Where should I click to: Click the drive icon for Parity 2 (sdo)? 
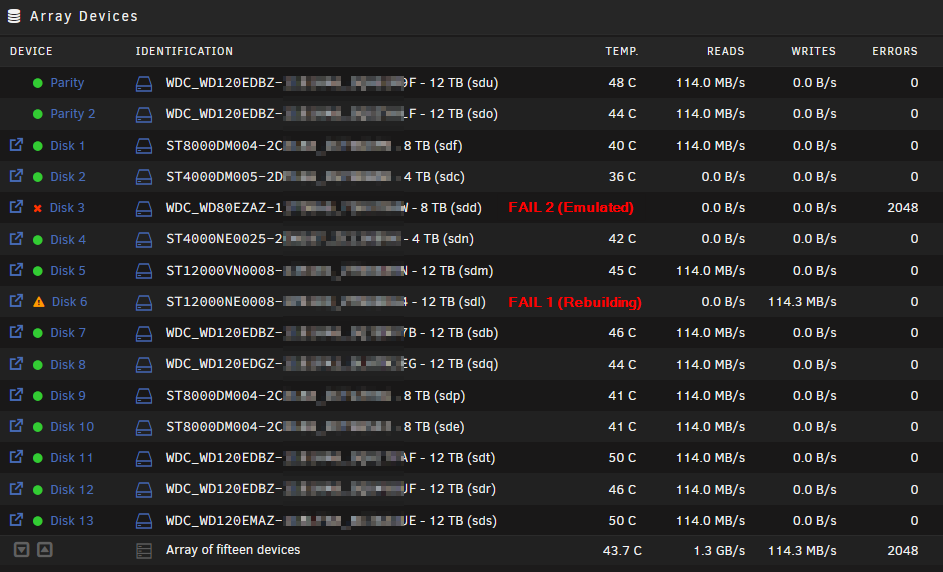coord(144,115)
